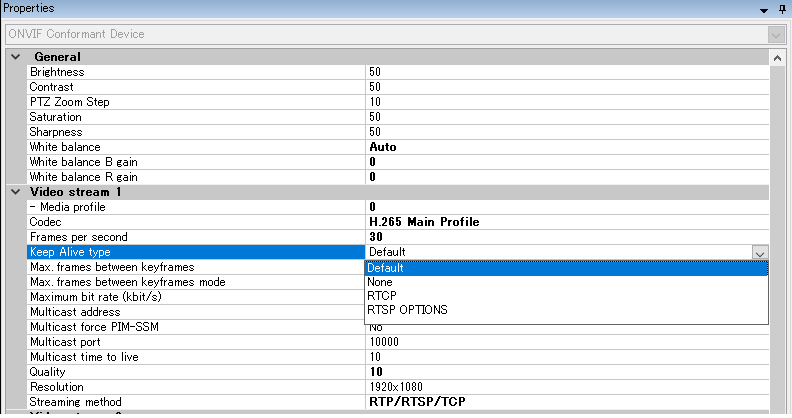Pin the Properties panel

(x=782, y=8)
